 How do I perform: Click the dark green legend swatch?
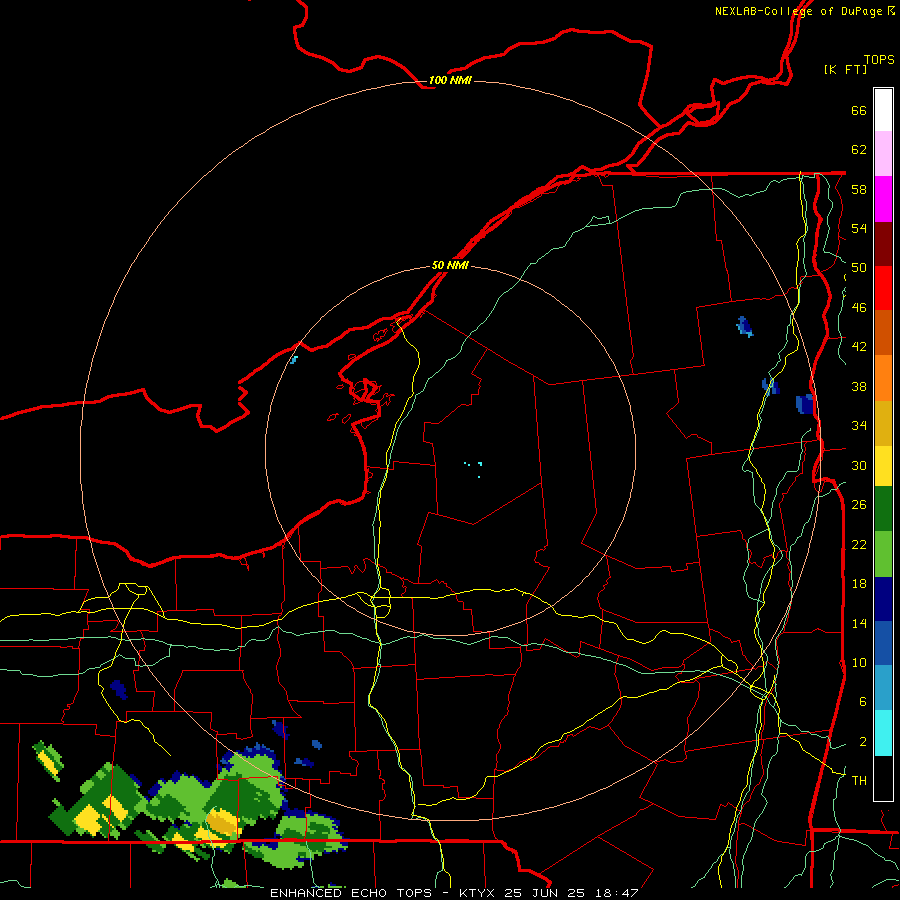(883, 509)
